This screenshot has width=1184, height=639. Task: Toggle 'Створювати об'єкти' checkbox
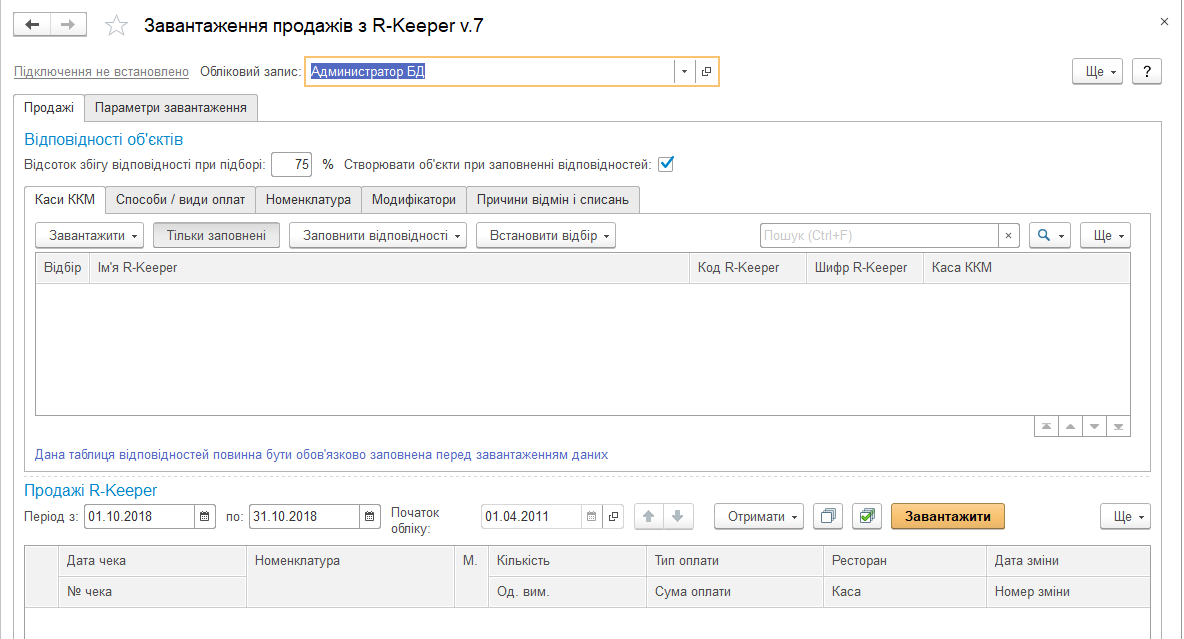666,164
